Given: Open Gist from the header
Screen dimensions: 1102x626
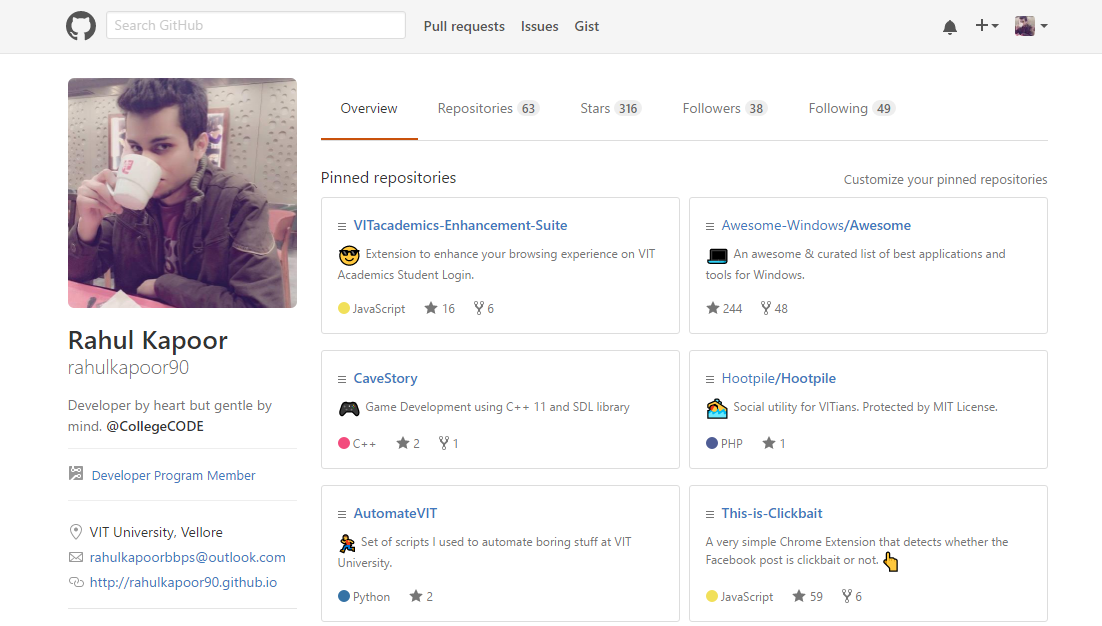Looking at the screenshot, I should click(x=586, y=26).
